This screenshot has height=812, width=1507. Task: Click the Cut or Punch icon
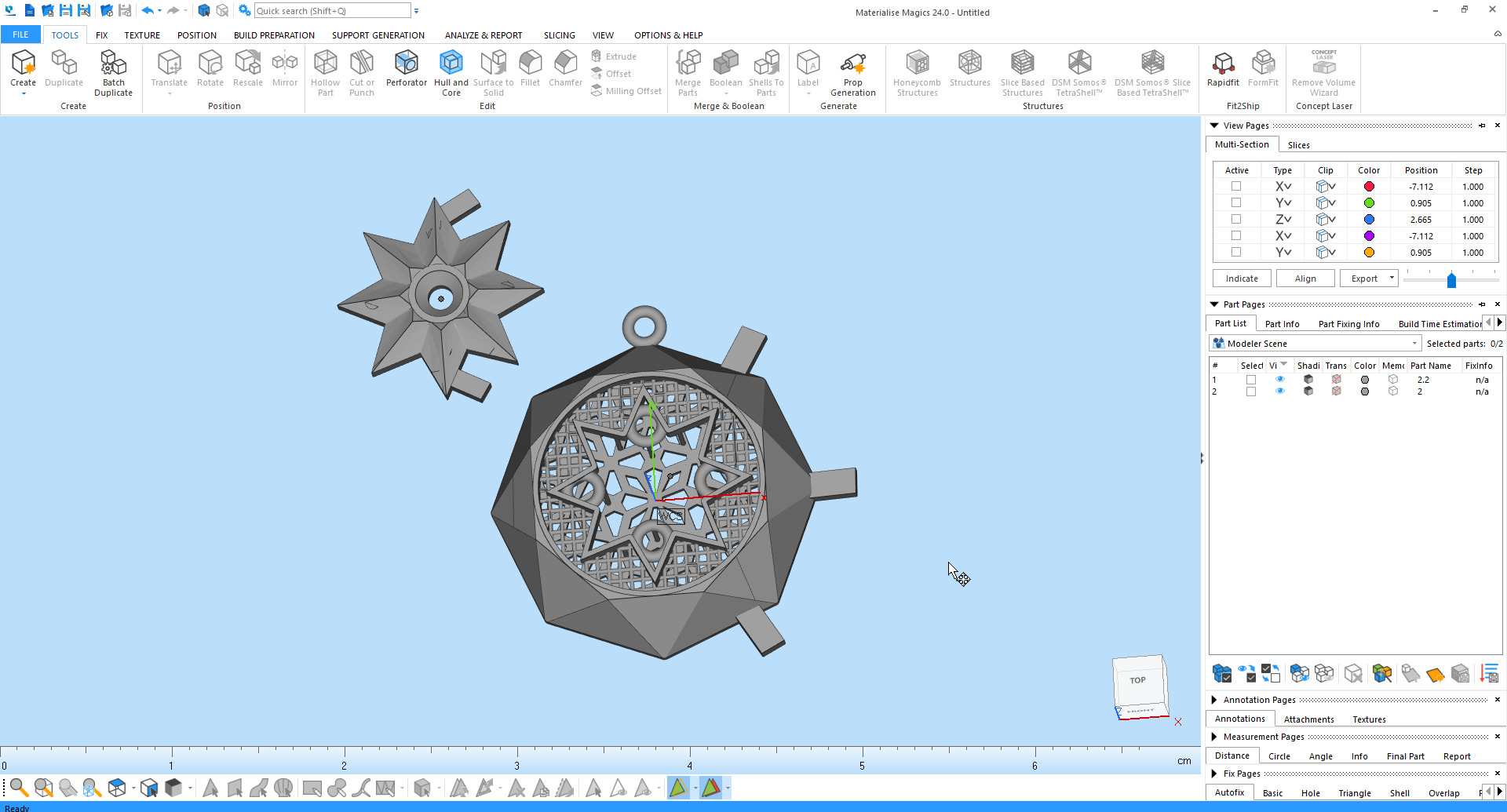tap(362, 62)
